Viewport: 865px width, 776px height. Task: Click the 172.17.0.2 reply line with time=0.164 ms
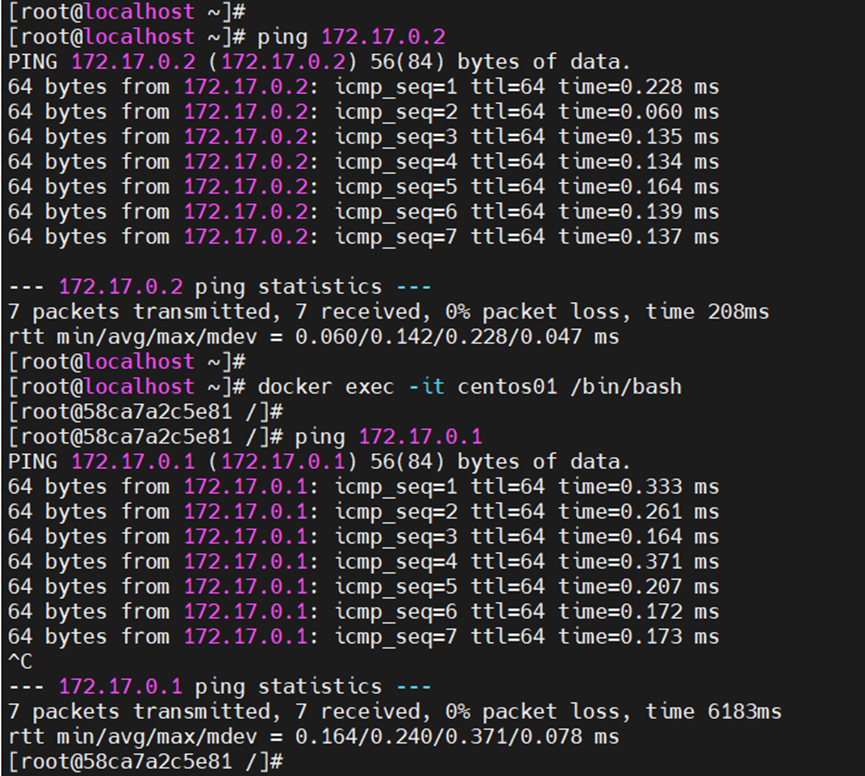(x=364, y=186)
